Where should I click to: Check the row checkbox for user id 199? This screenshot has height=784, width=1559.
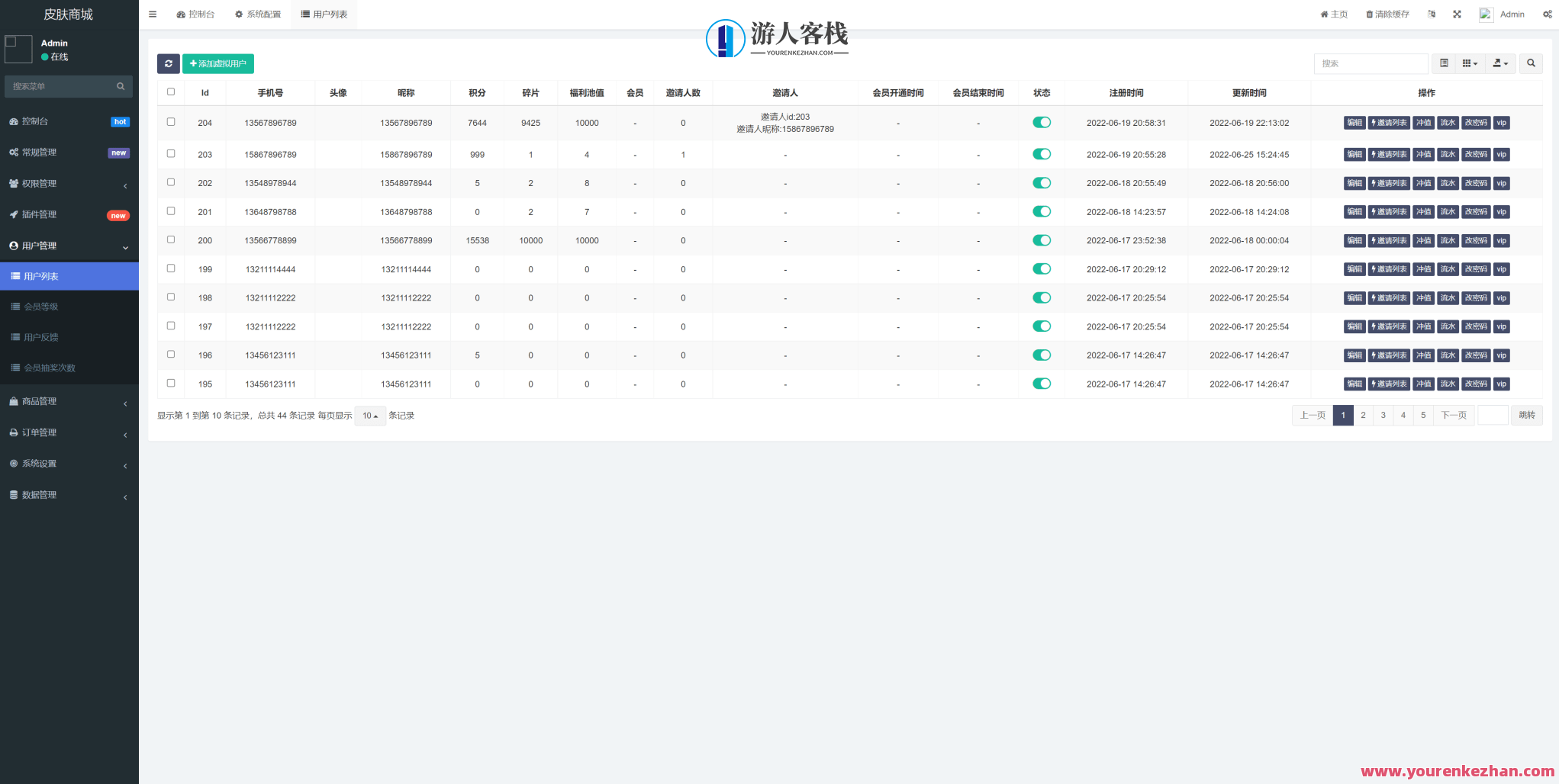click(171, 268)
